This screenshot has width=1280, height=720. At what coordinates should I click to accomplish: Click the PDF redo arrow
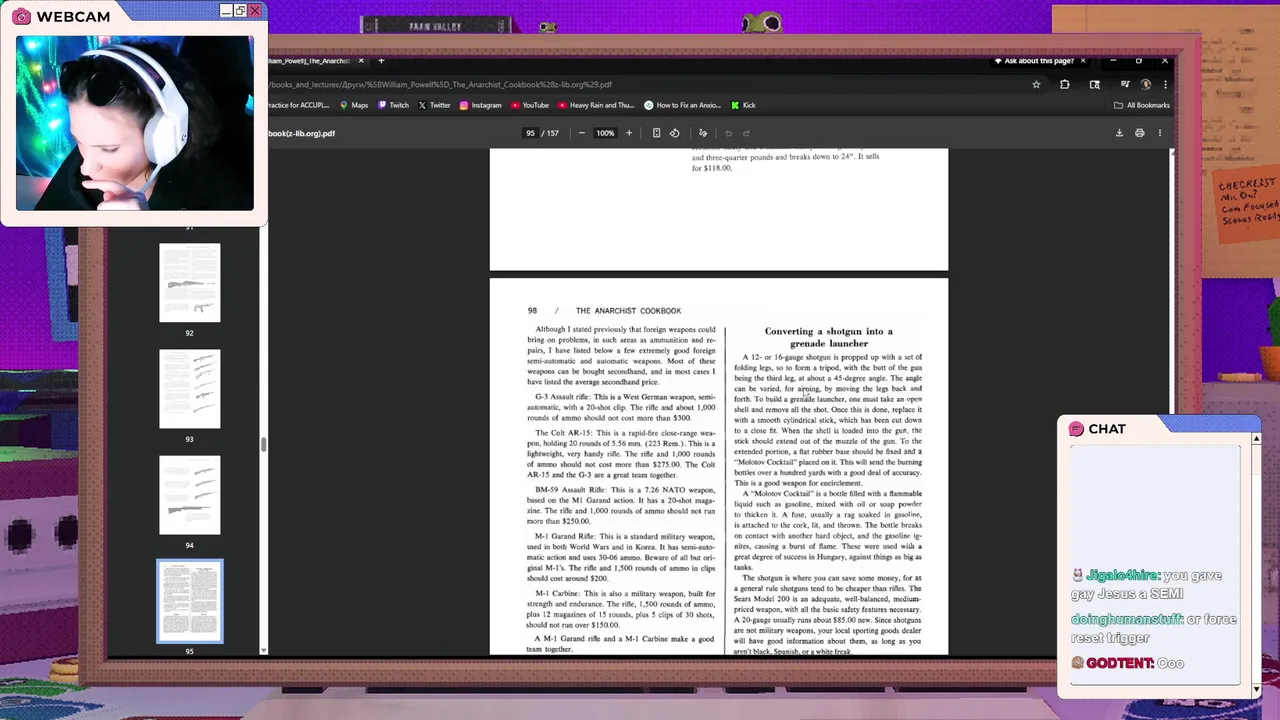pos(746,133)
